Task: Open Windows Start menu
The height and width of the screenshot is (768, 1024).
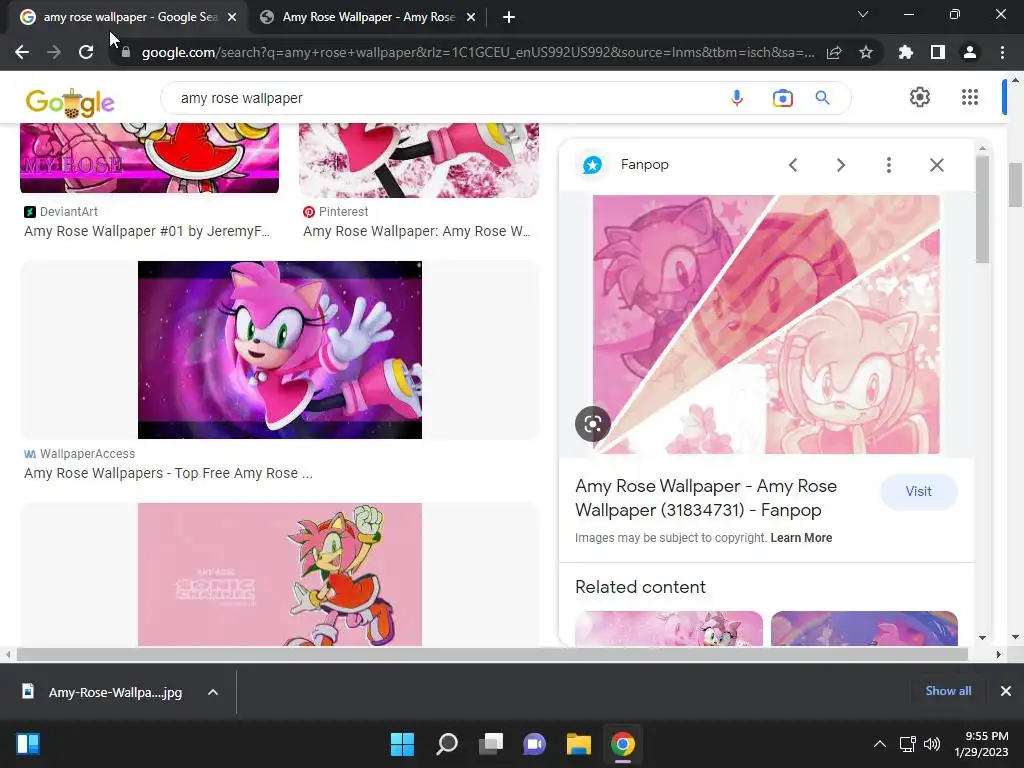Action: coord(402,744)
